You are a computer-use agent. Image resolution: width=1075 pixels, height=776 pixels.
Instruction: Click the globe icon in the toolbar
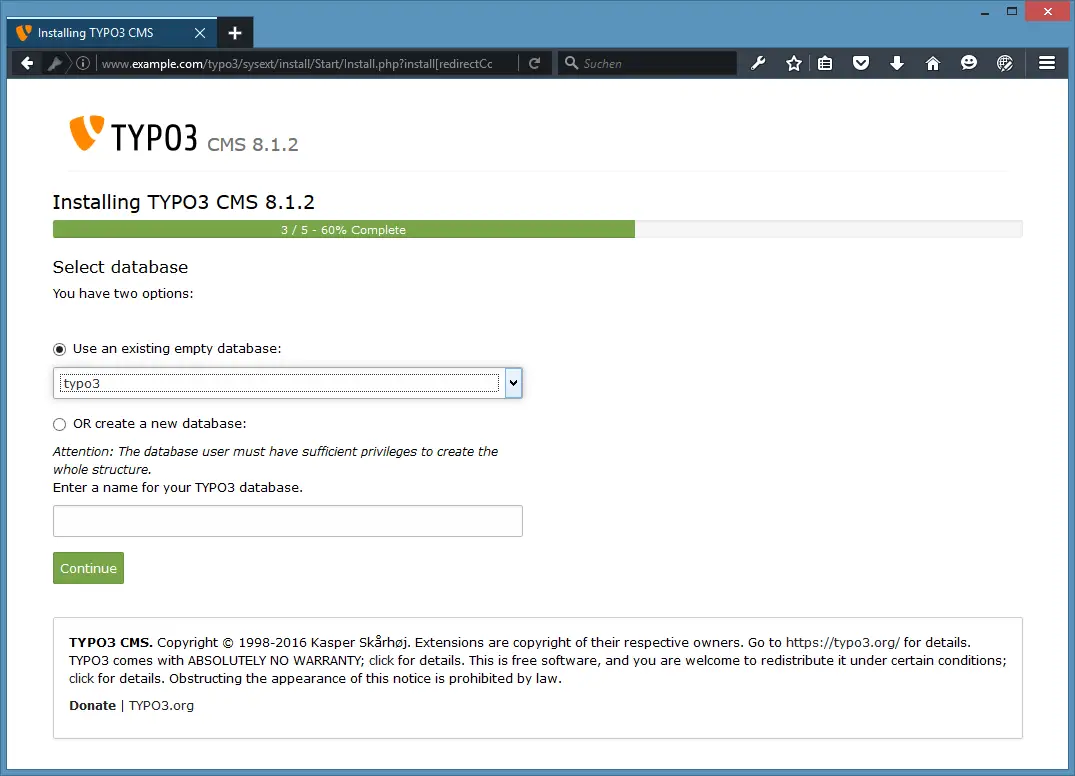[1005, 64]
